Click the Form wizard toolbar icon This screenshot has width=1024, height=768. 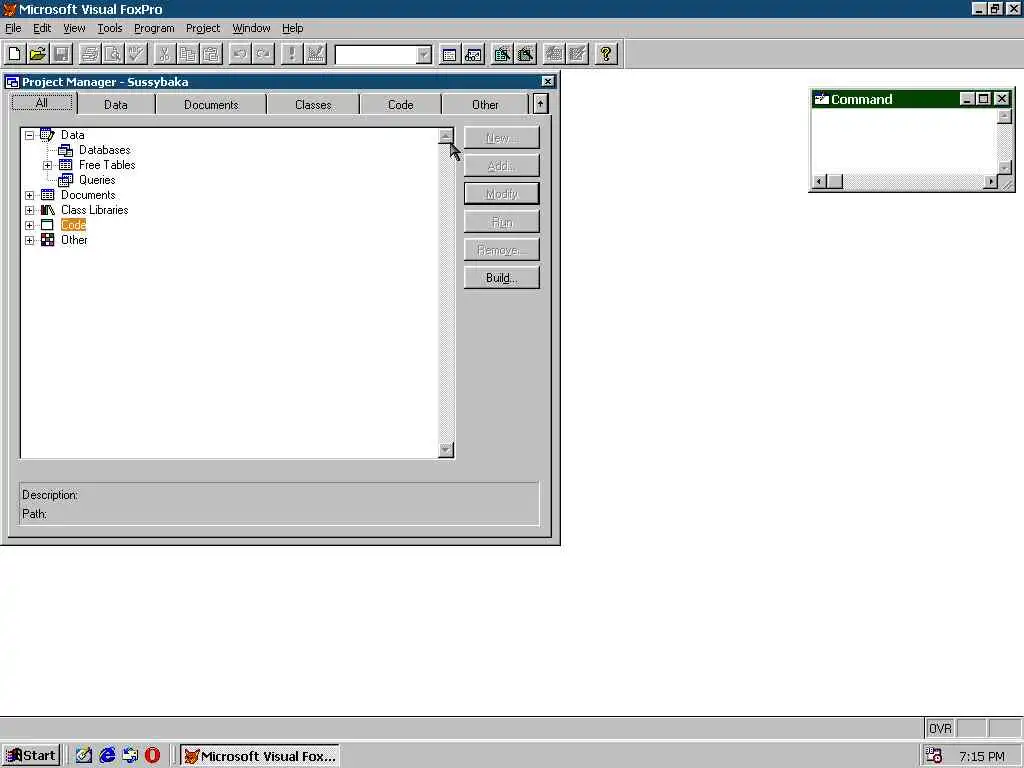click(x=502, y=54)
